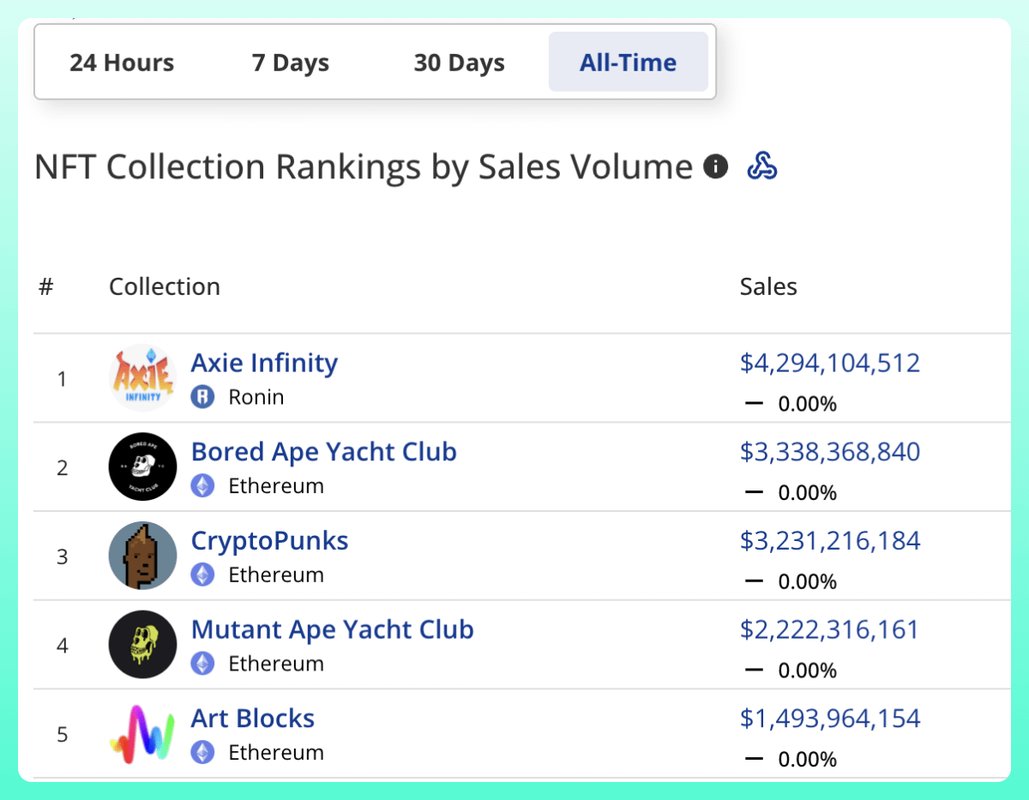
Task: Open Mutant Ape Yacht Club link
Action: 332,629
